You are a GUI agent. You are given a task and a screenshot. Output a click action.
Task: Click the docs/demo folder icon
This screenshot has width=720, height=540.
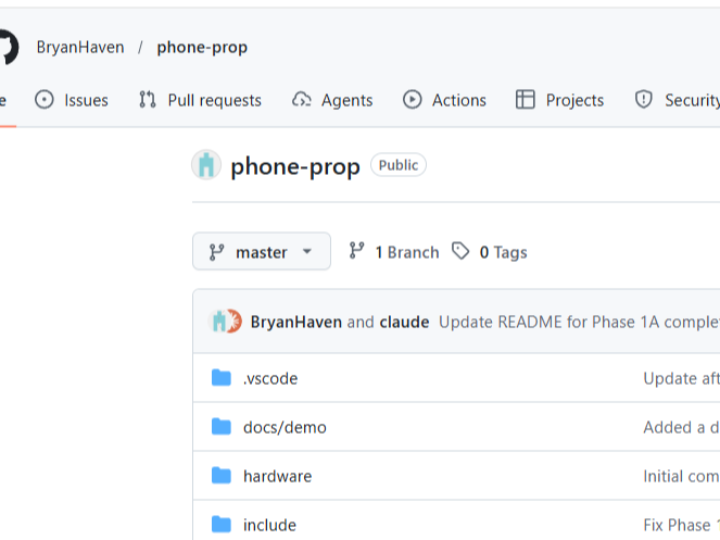click(221, 427)
